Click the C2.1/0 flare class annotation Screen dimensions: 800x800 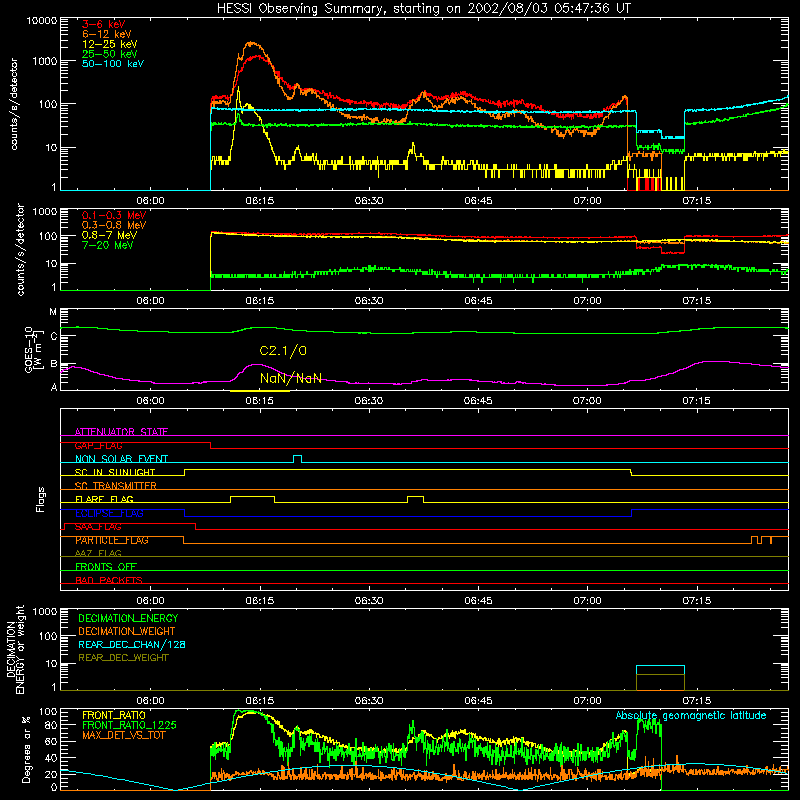pos(283,351)
